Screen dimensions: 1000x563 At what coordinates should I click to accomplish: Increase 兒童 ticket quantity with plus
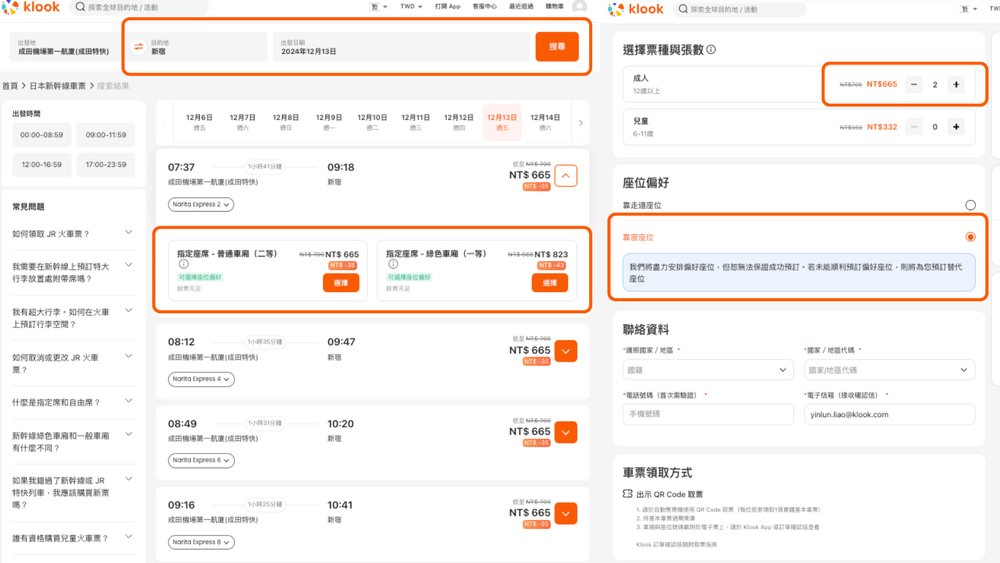tap(956, 127)
